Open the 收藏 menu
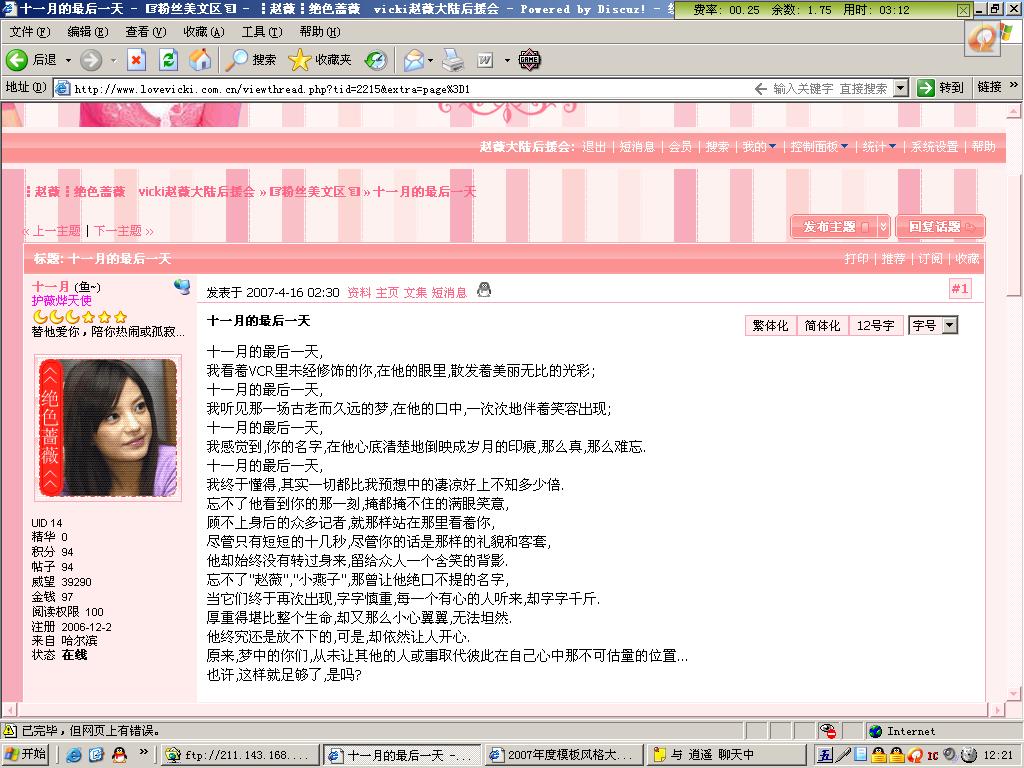The height and width of the screenshot is (768, 1024). (x=204, y=32)
